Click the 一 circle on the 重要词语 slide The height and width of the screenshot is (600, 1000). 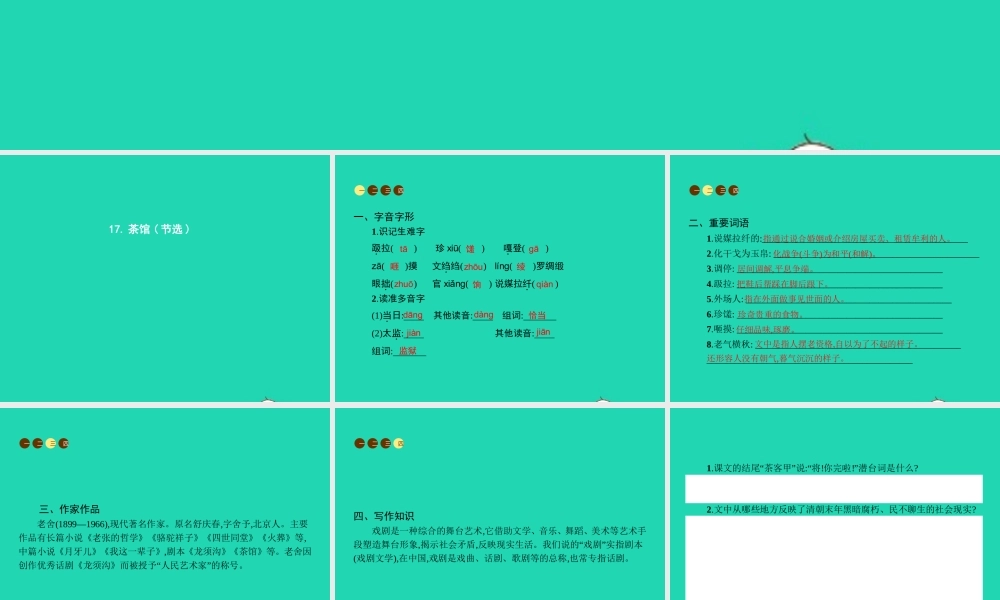tap(695, 190)
